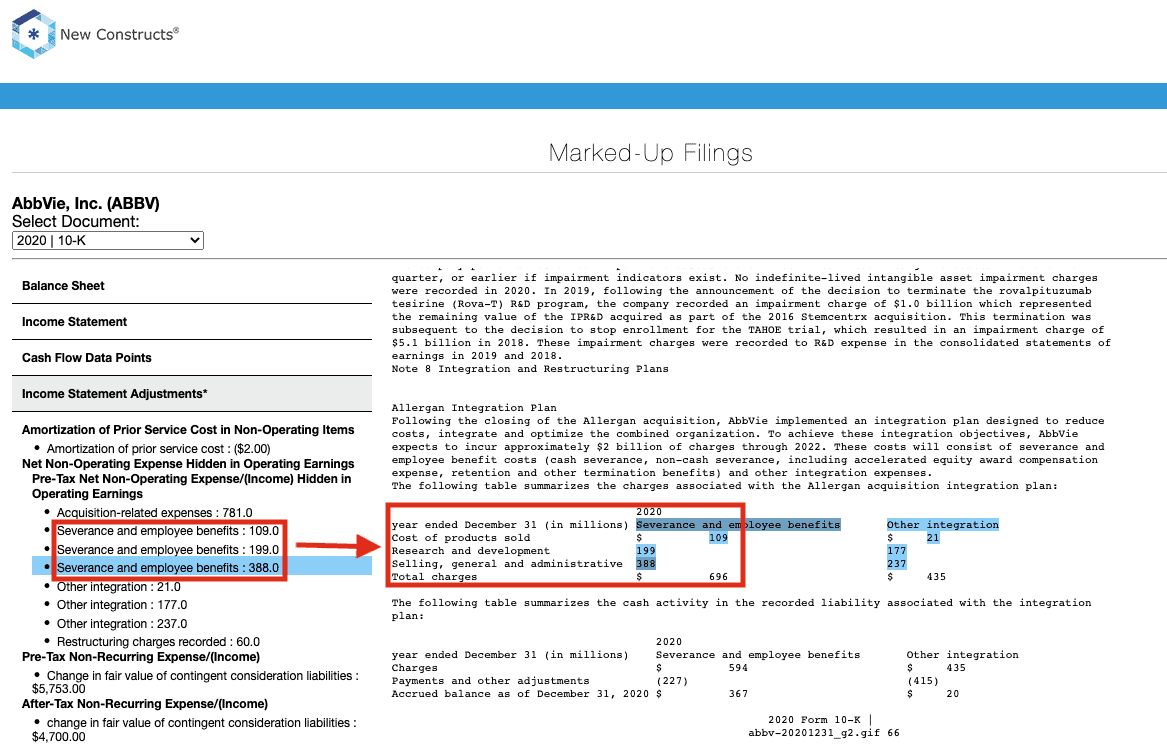Click the Allergan Integration Plan subheading
1167x754 pixels.
[474, 408]
